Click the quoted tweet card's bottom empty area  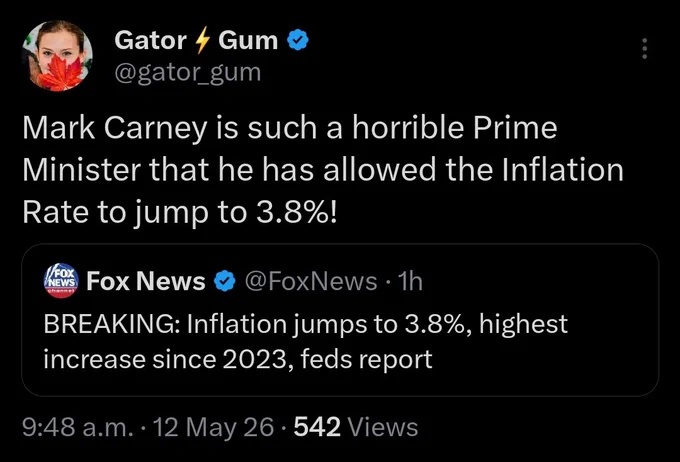click(x=340, y=384)
